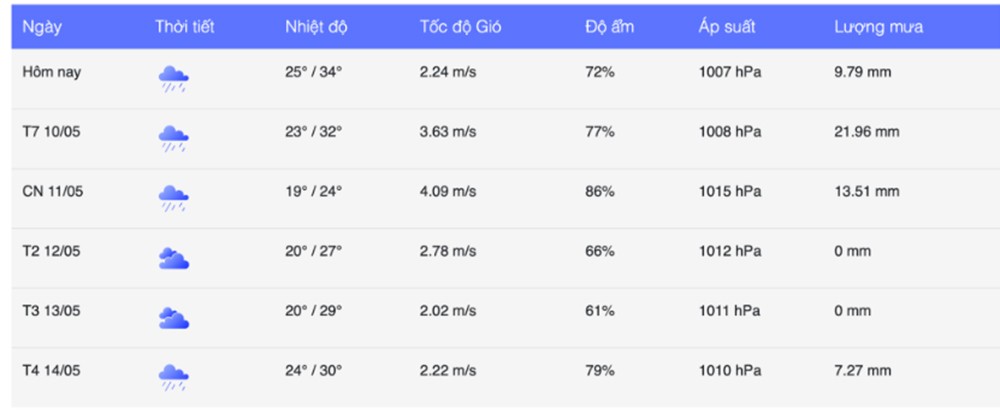The width and height of the screenshot is (1000, 418).
Task: Click the rain icon in CN 11/05 row
Action: point(173,198)
